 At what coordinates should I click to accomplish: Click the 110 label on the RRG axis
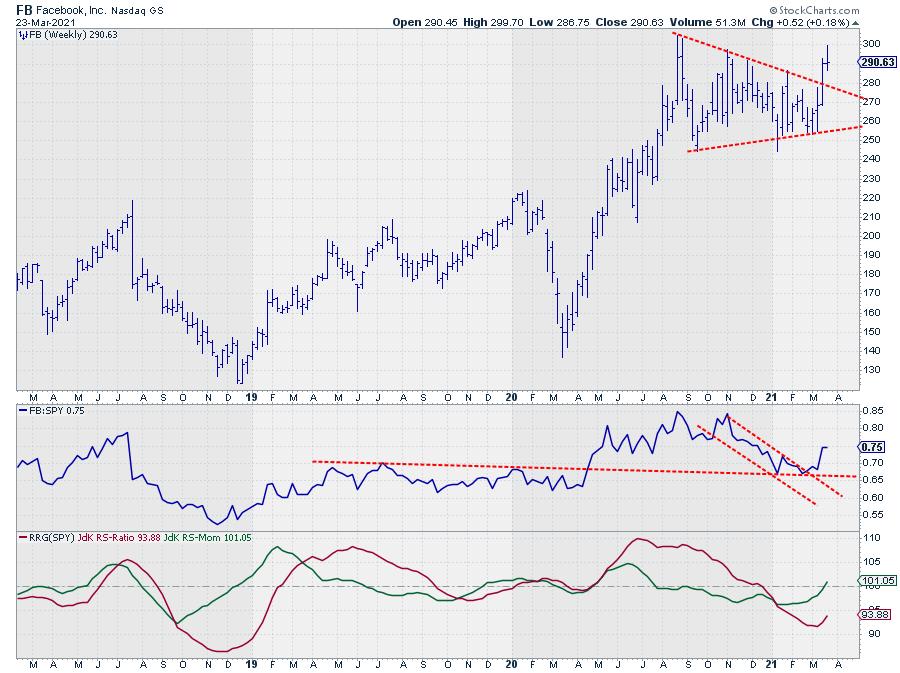click(x=872, y=538)
